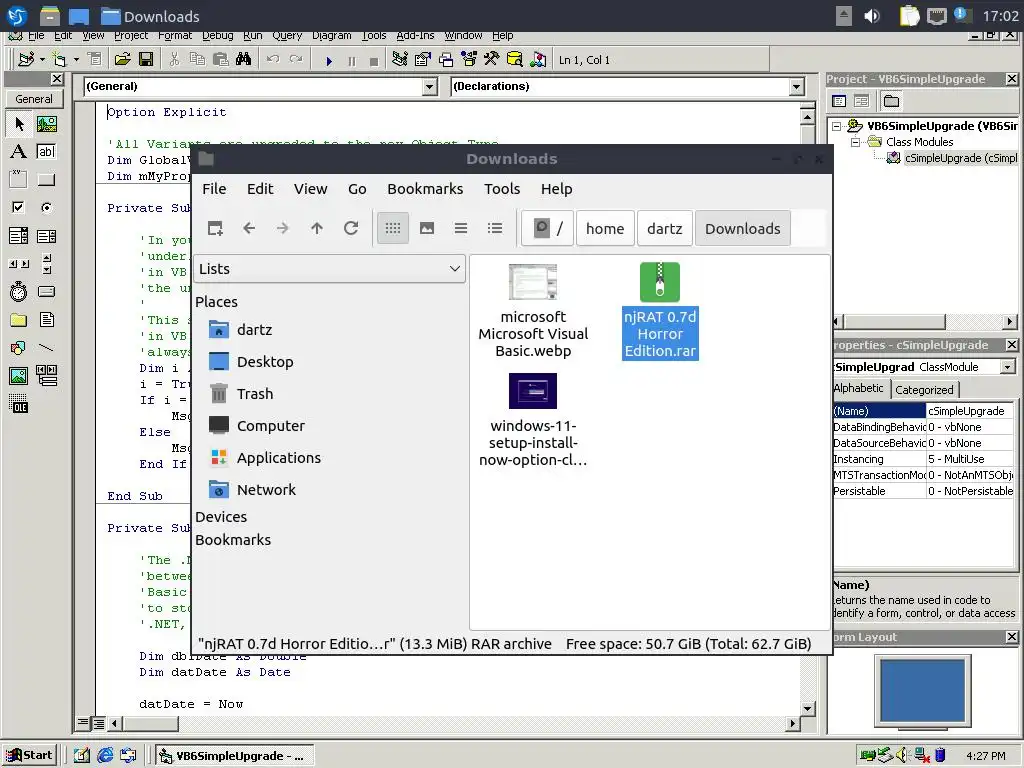This screenshot has width=1024, height=768.
Task: Switch to the Alphabetic properties tab
Action: pyautogui.click(x=858, y=388)
